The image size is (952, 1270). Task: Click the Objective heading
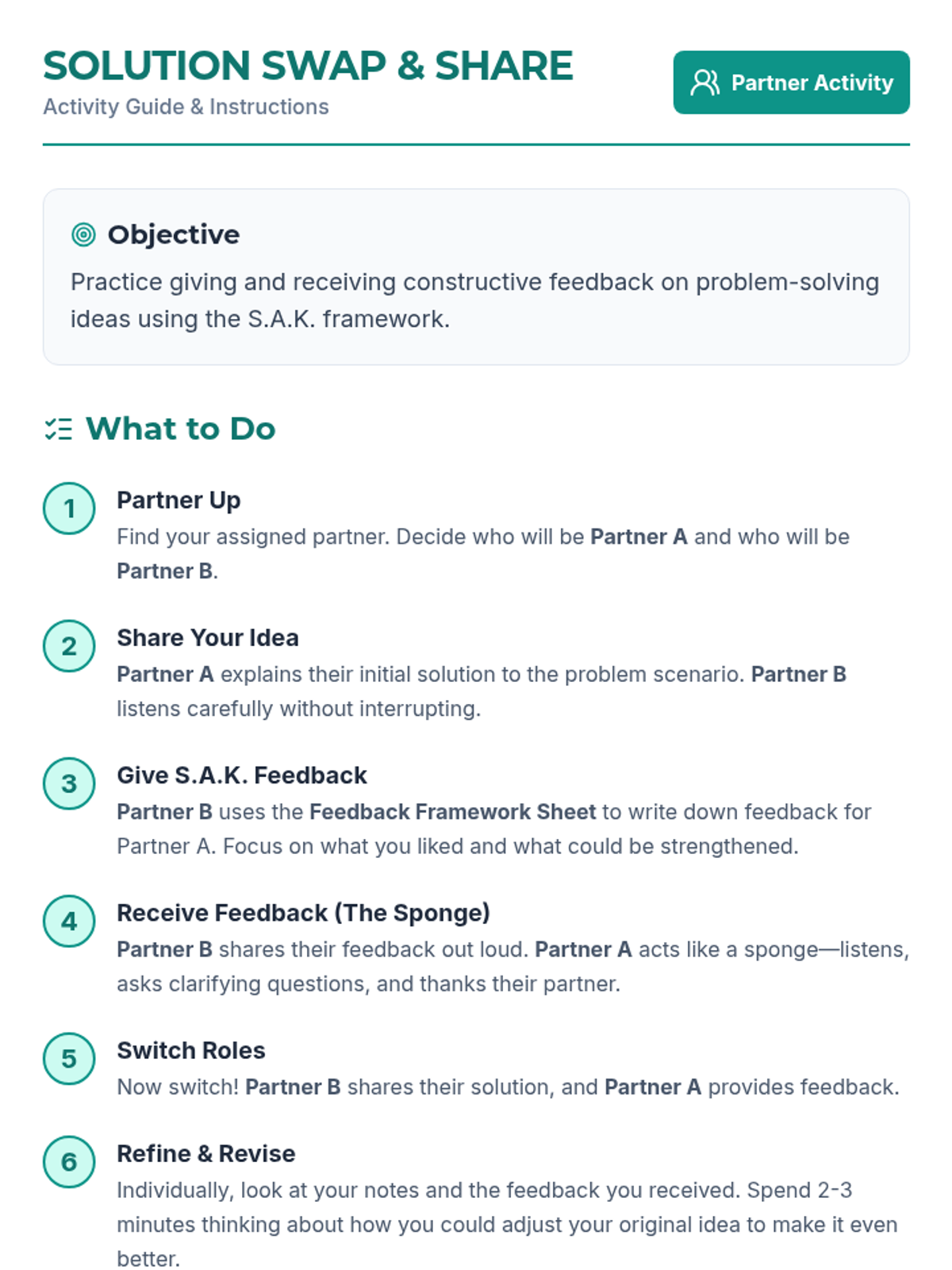pyautogui.click(x=173, y=235)
